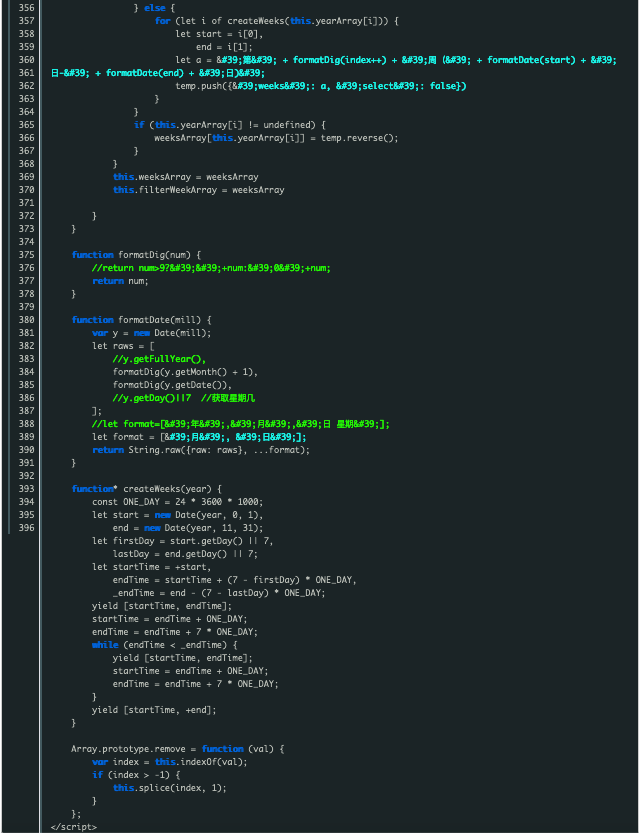The width and height of the screenshot is (639, 833).
Task: Click line number 356 in the gutter
Action: [26, 8]
